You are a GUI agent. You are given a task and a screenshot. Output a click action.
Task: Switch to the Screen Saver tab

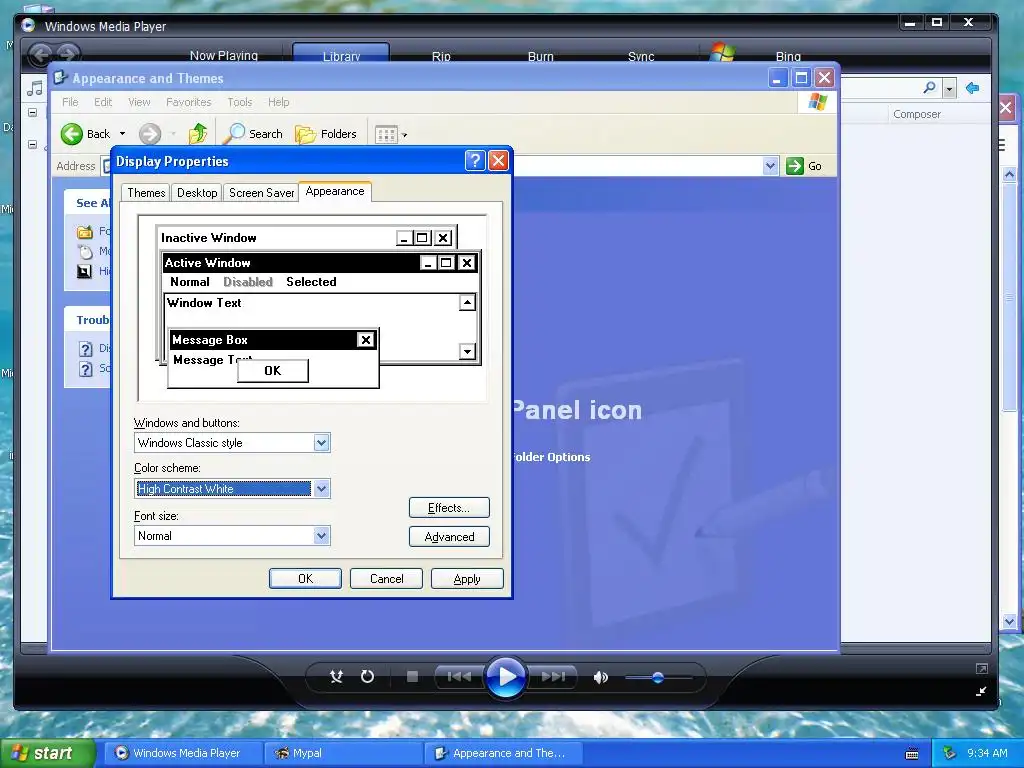click(261, 193)
